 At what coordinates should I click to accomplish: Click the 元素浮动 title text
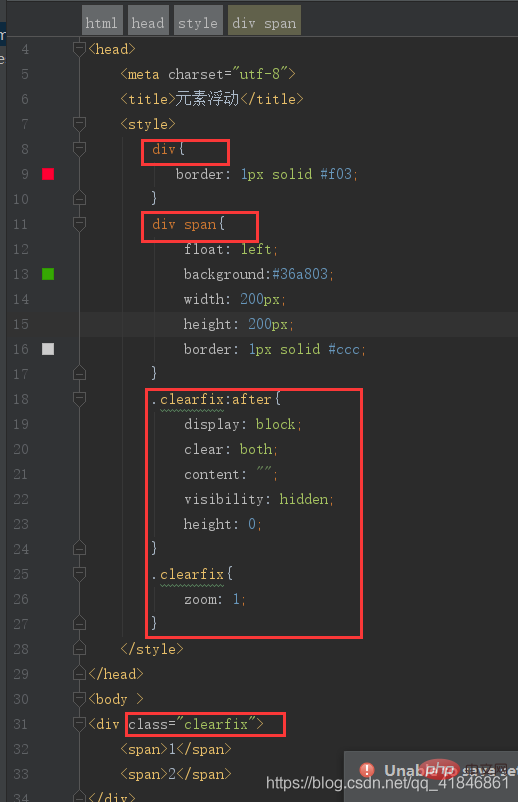[x=207, y=98]
